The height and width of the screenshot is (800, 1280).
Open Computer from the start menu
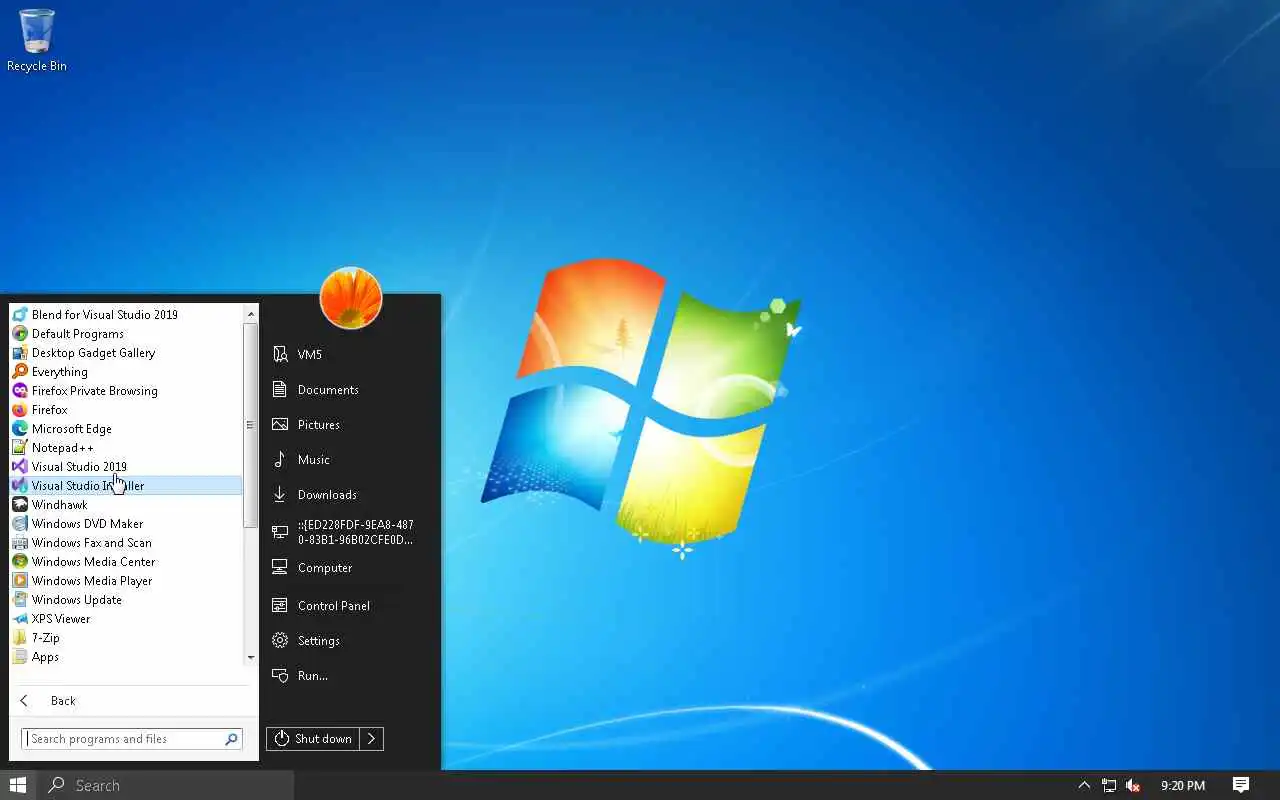[350, 567]
